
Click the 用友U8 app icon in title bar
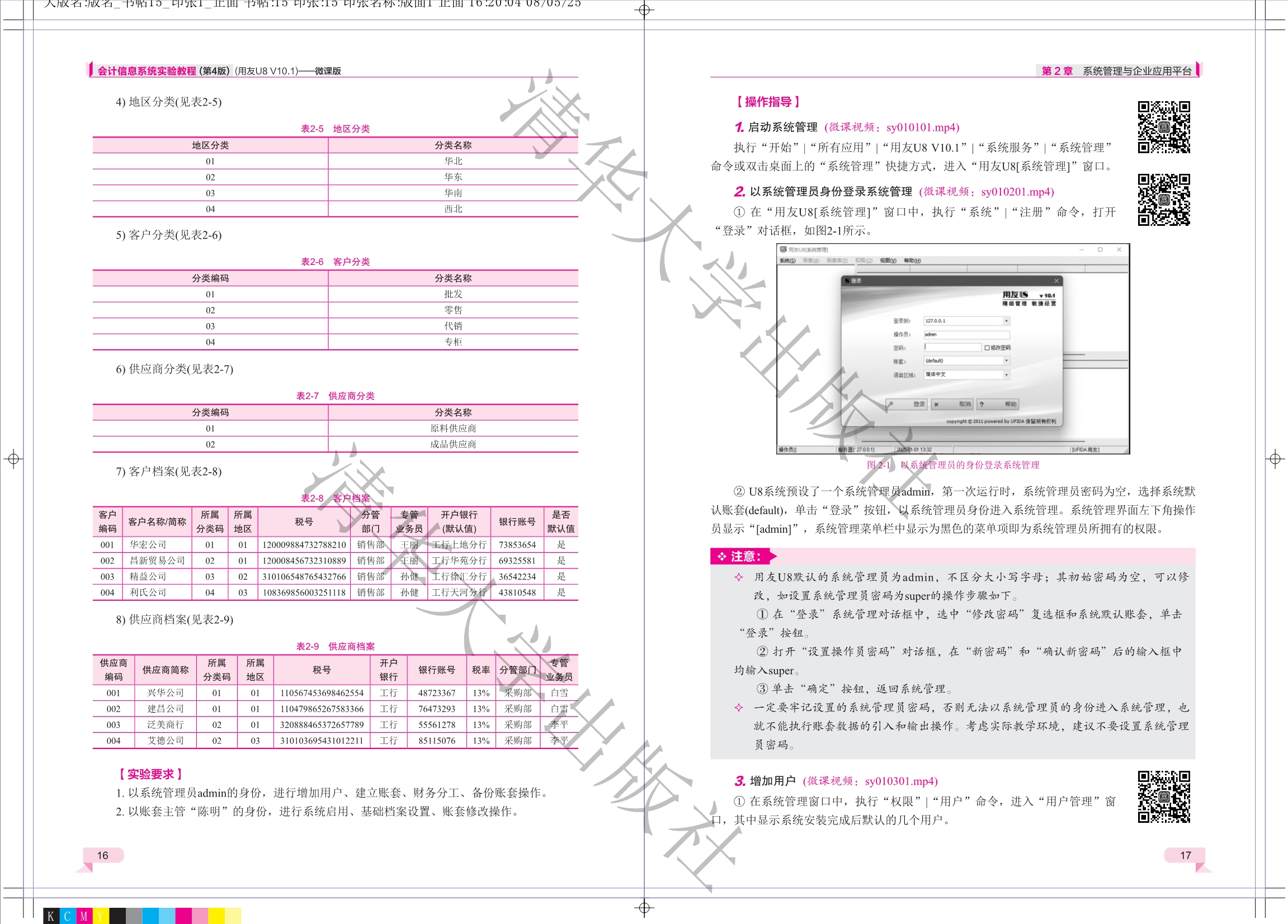pos(783,249)
